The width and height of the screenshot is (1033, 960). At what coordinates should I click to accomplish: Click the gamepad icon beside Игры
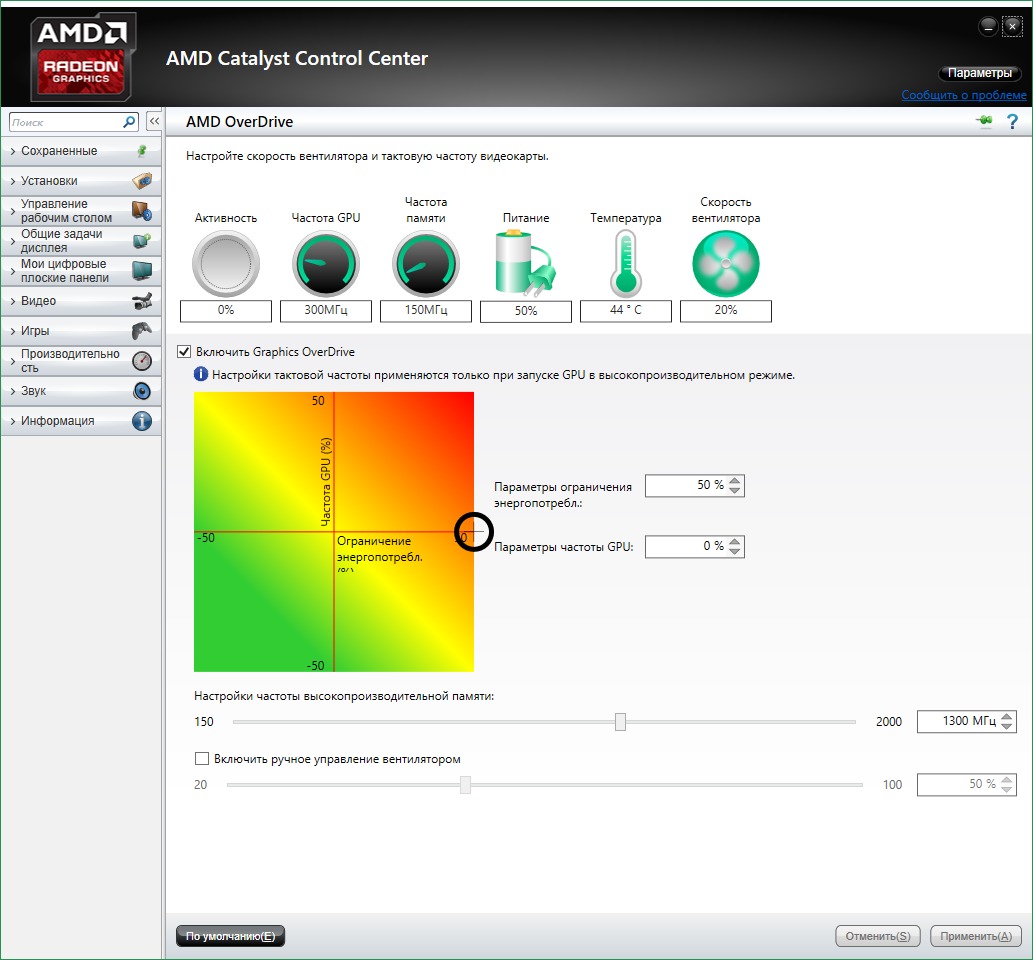pyautogui.click(x=142, y=330)
